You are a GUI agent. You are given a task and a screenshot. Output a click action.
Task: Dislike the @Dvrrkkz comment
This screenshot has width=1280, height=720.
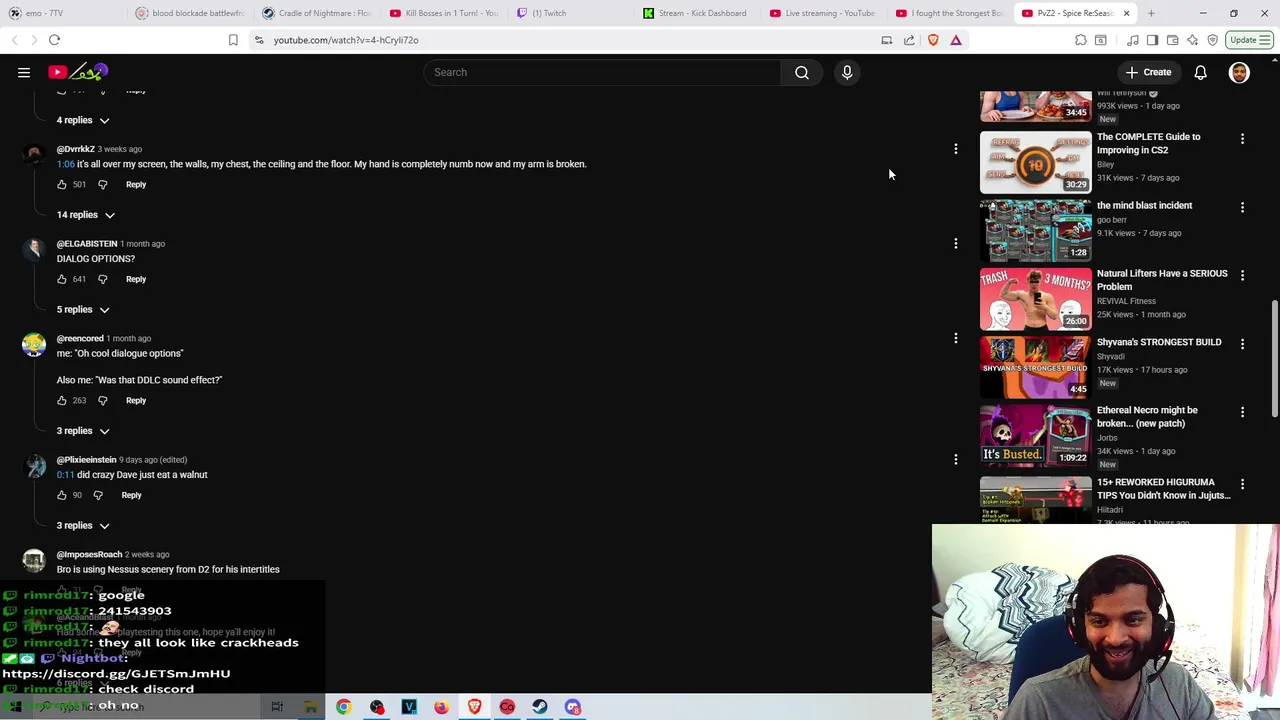[102, 184]
